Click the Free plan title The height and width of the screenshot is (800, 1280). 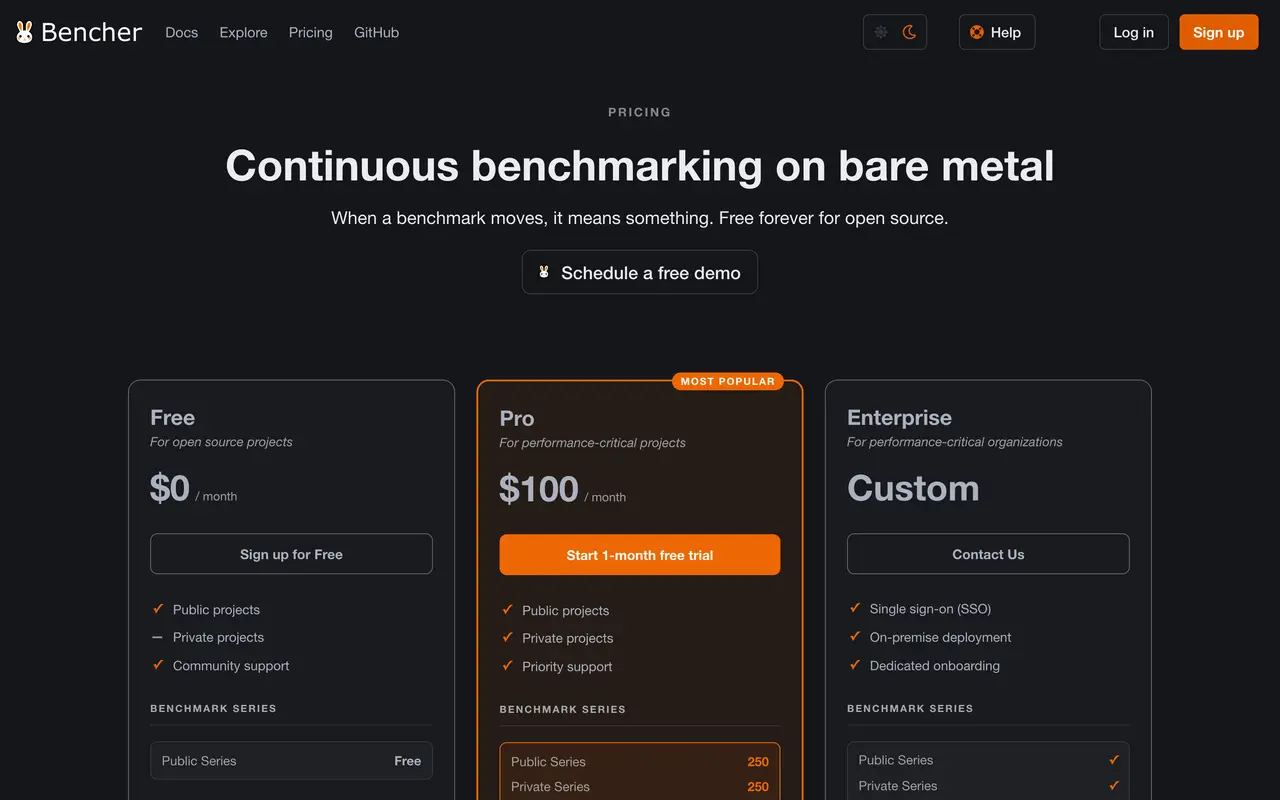tap(173, 417)
